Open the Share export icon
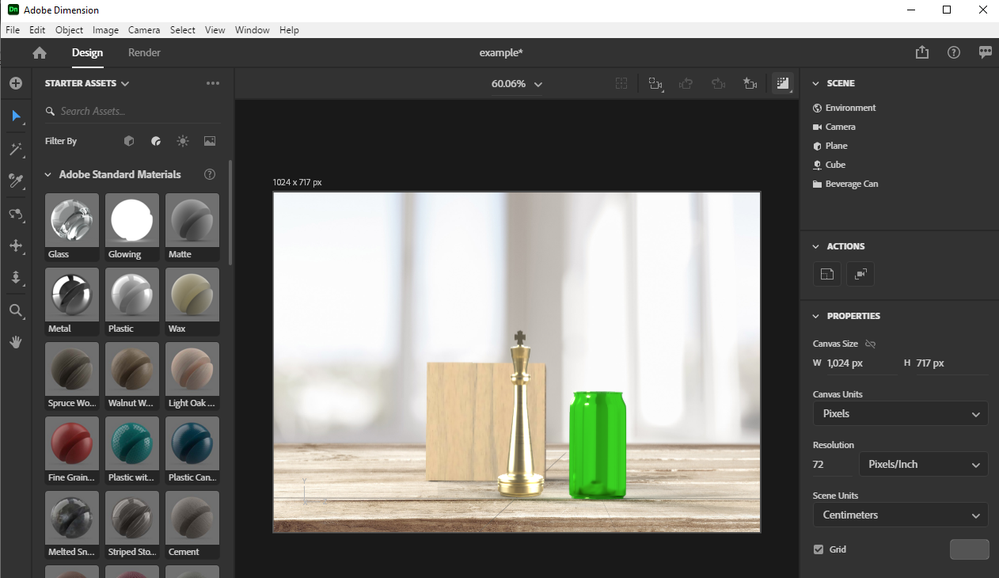The image size is (999, 578). [922, 53]
